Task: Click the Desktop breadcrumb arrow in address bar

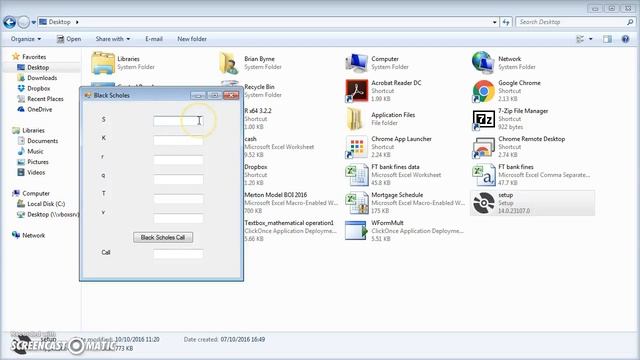Action: point(77,22)
